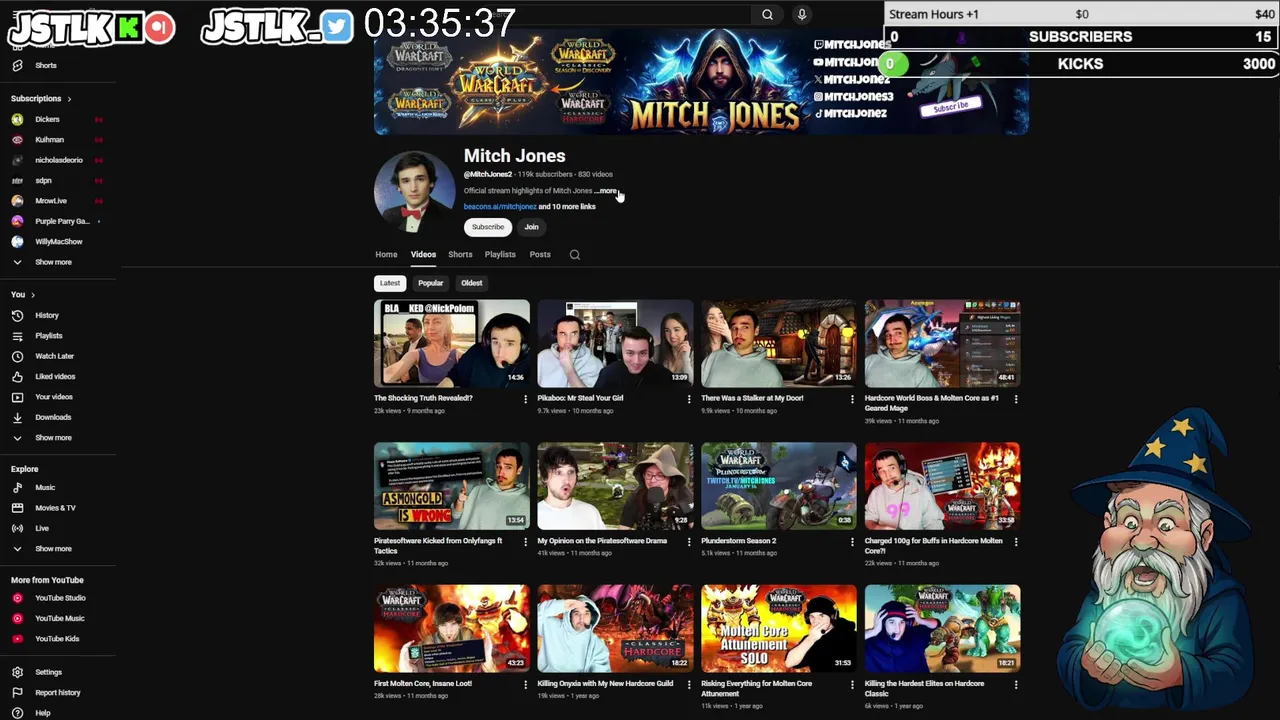Viewport: 1280px width, 720px height.
Task: Play Killing the Hardest Elites thumbnail
Action: pyautogui.click(x=942, y=629)
